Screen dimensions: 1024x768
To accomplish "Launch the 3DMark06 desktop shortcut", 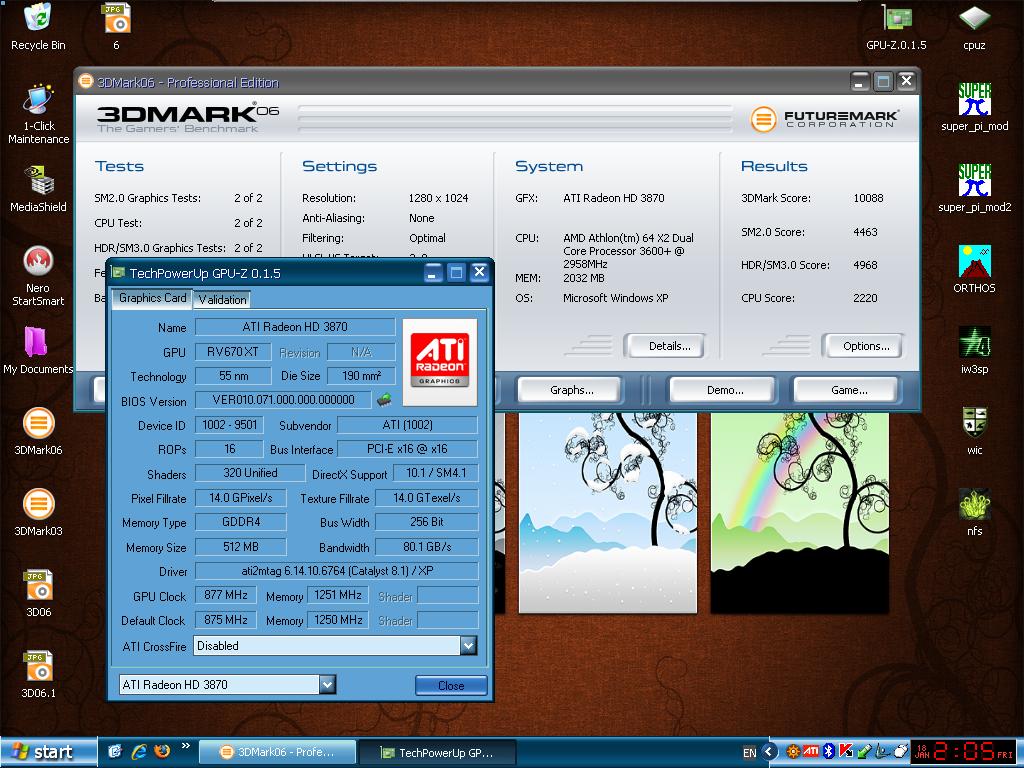I will click(38, 431).
